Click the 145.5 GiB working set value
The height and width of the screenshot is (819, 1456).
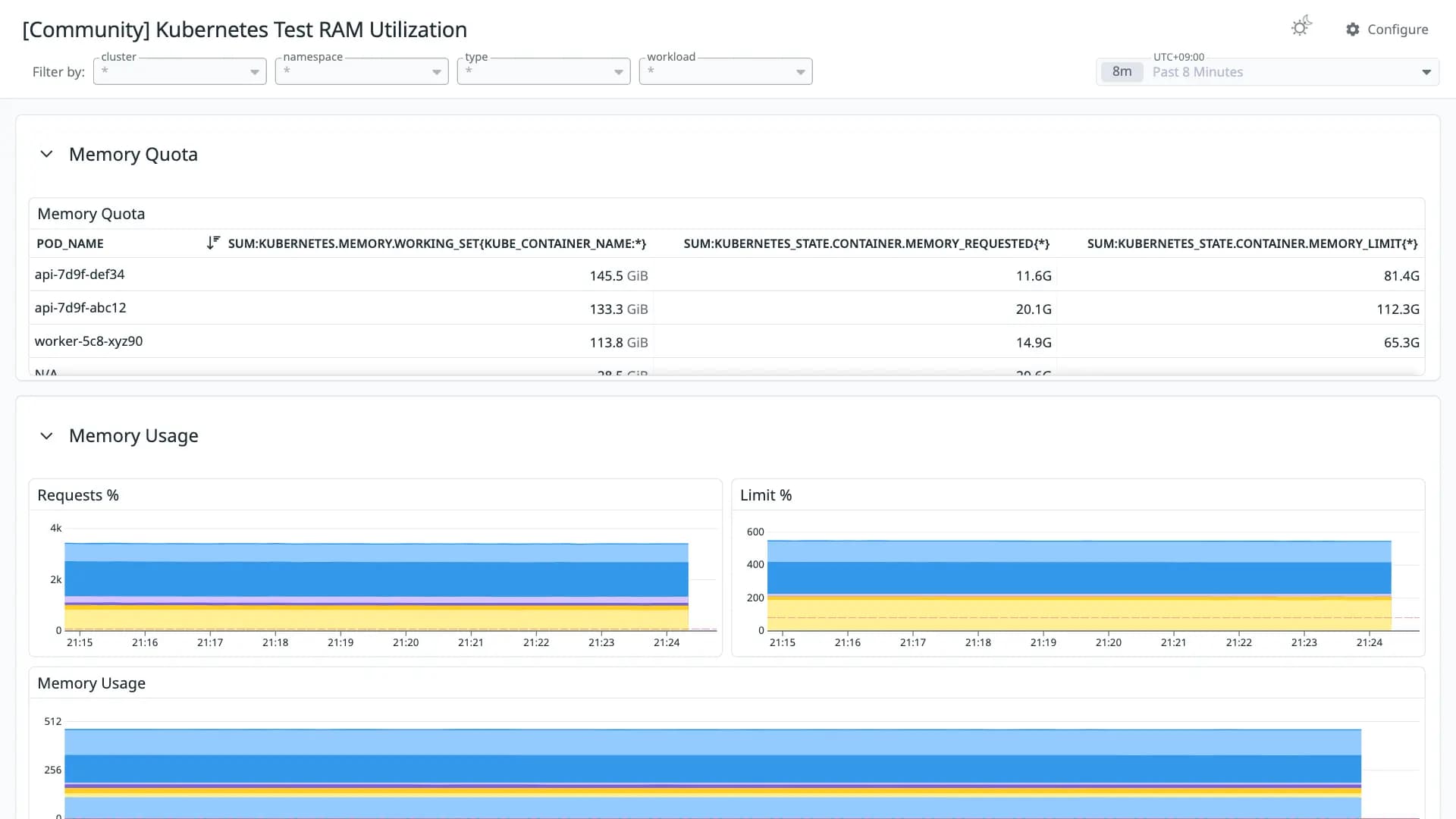619,276
